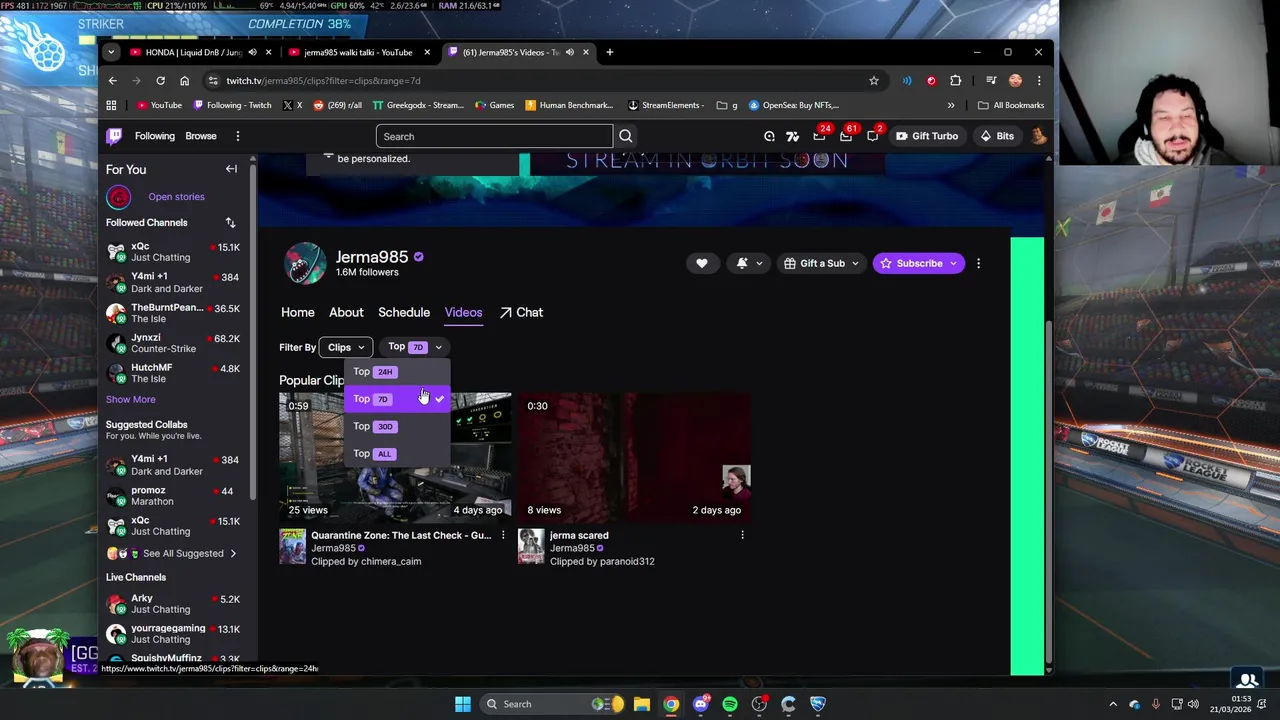Expand the hidden bookmarks chevron
The height and width of the screenshot is (720, 1280).
(951, 105)
